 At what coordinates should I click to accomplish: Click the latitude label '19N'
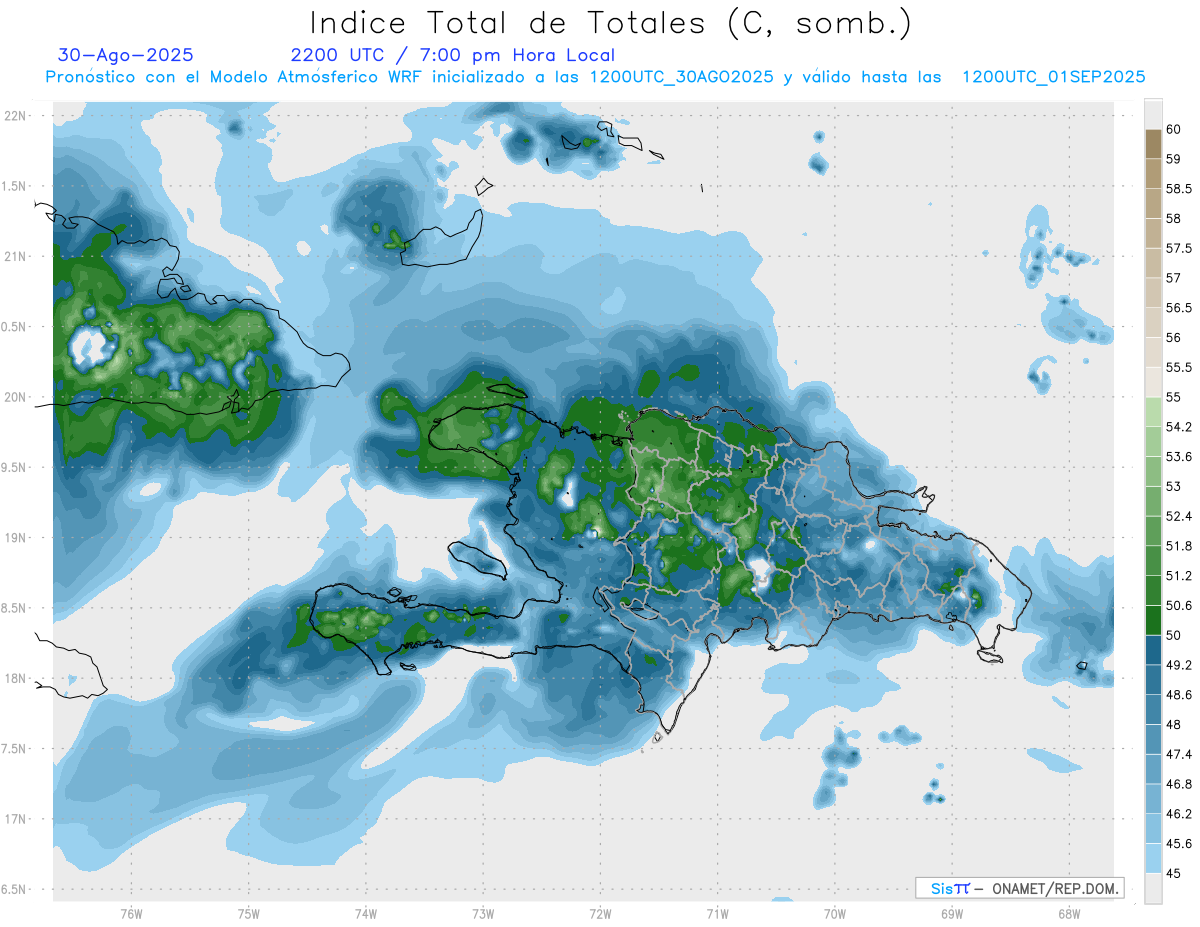[x=15, y=537]
